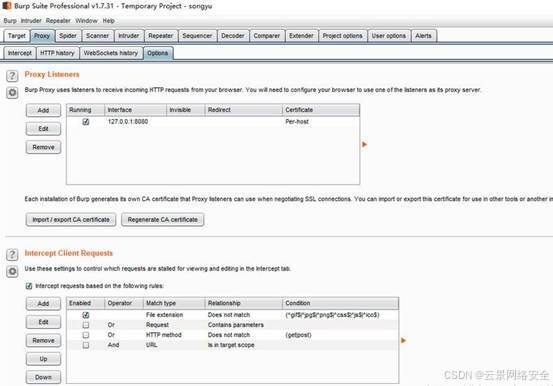Click the Down button for rules

click(43, 377)
